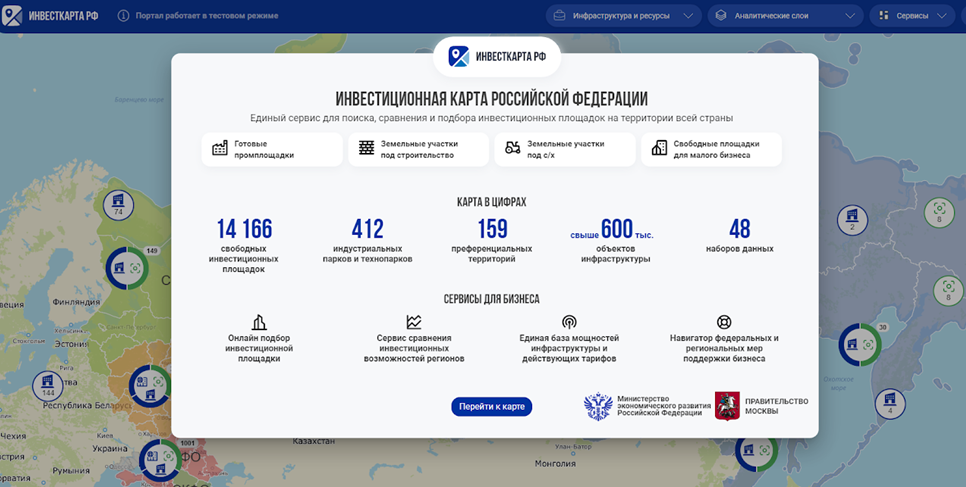Viewport: 966px width, 487px height.
Task: Click the map cluster marker labeled 74
Action: point(118,205)
